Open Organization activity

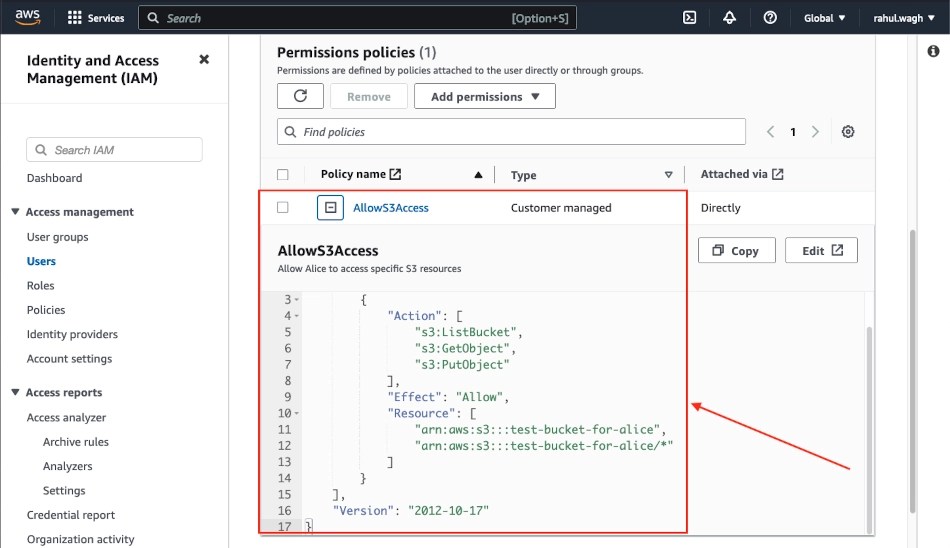tap(81, 539)
